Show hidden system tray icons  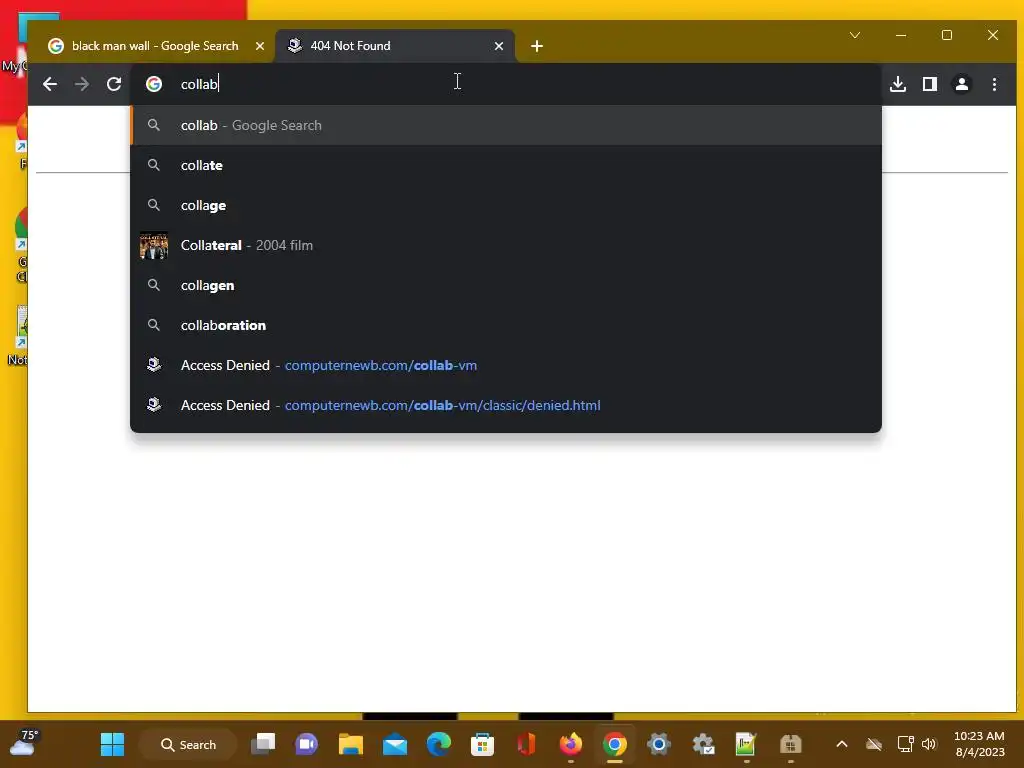click(x=842, y=744)
